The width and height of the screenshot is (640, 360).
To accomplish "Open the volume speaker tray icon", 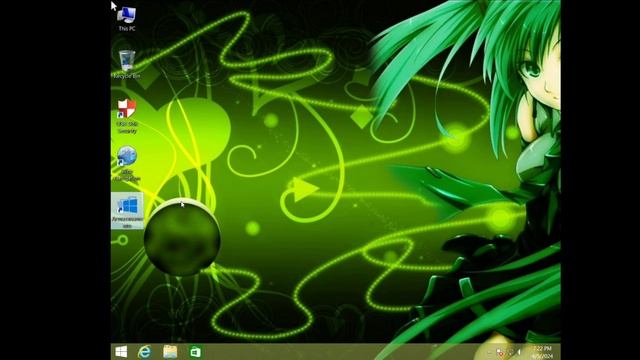I will coord(519,352).
